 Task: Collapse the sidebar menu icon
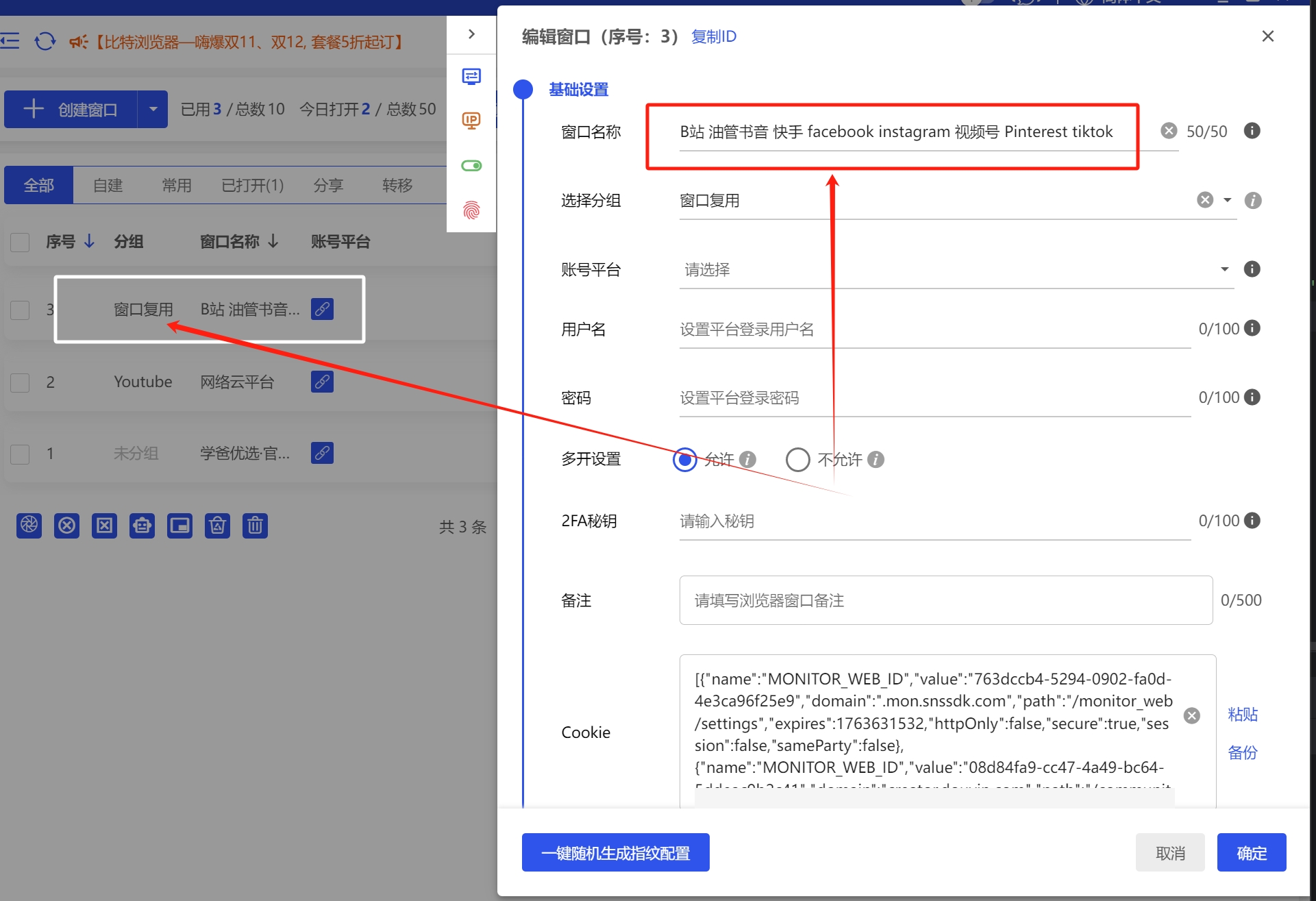coord(10,41)
